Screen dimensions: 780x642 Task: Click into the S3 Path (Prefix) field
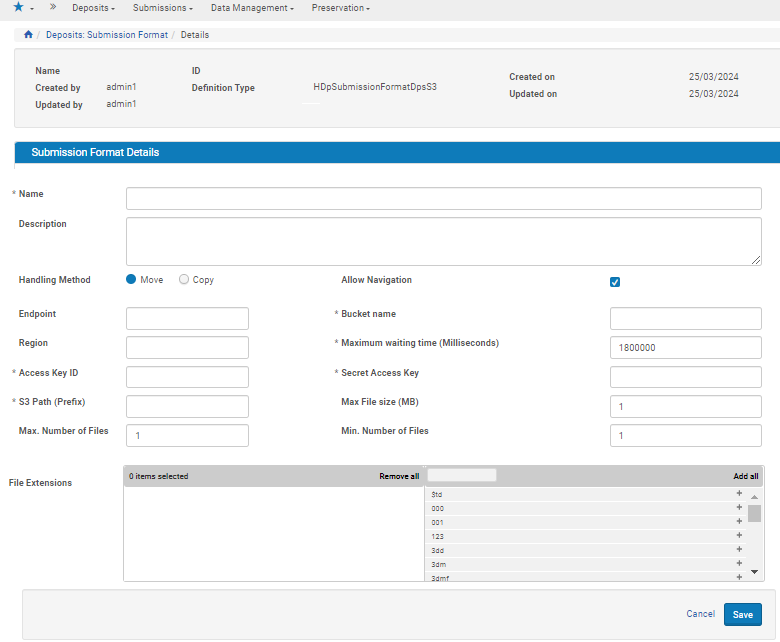[188, 406]
